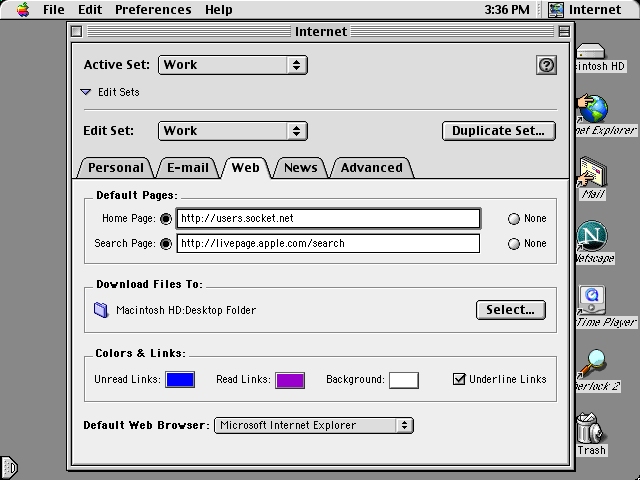Select None for Home Page
Screen dimensions: 640x480
point(513,219)
